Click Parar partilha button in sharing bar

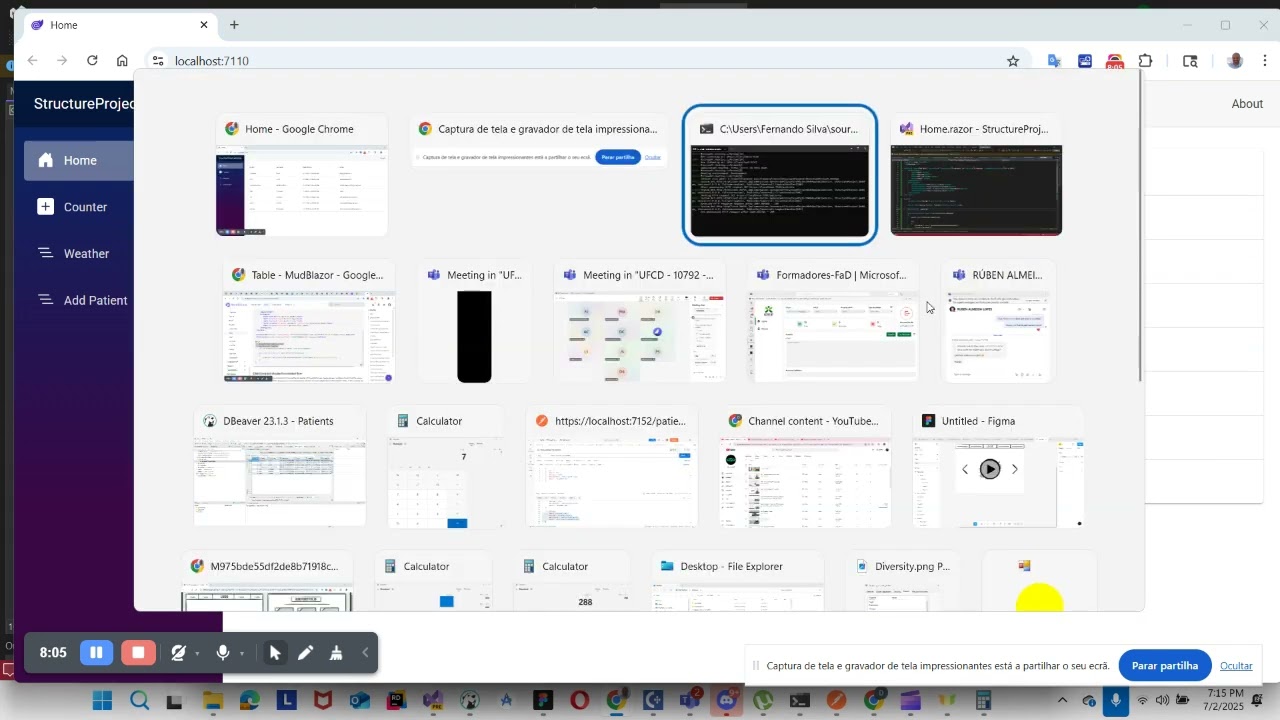(1164, 666)
